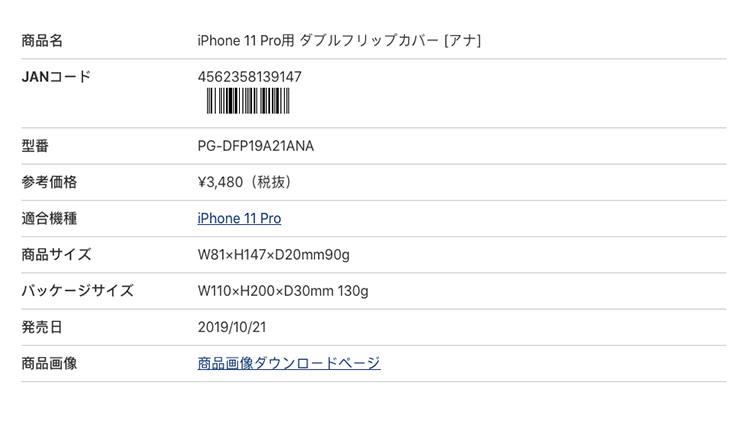Click the 適合機種 row label
750x426 pixels.
coord(49,218)
